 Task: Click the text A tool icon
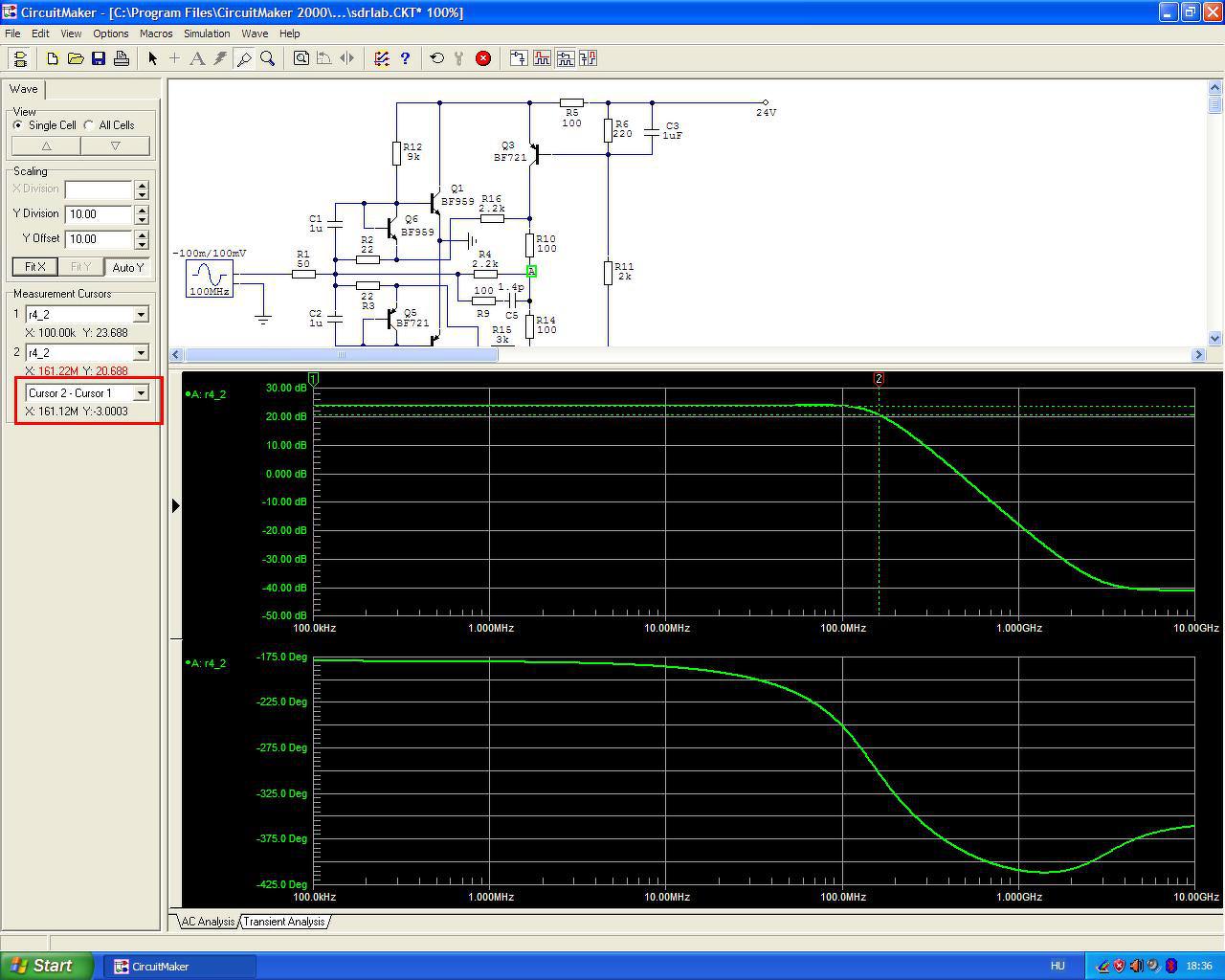(197, 58)
